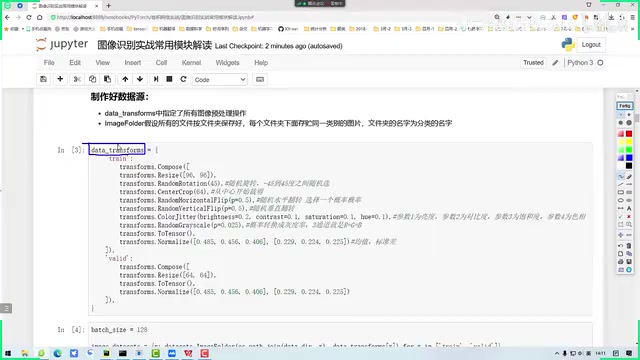The height and width of the screenshot is (360, 640).
Task: Clear annotations with the trash bin icon
Action: tap(629, 246)
